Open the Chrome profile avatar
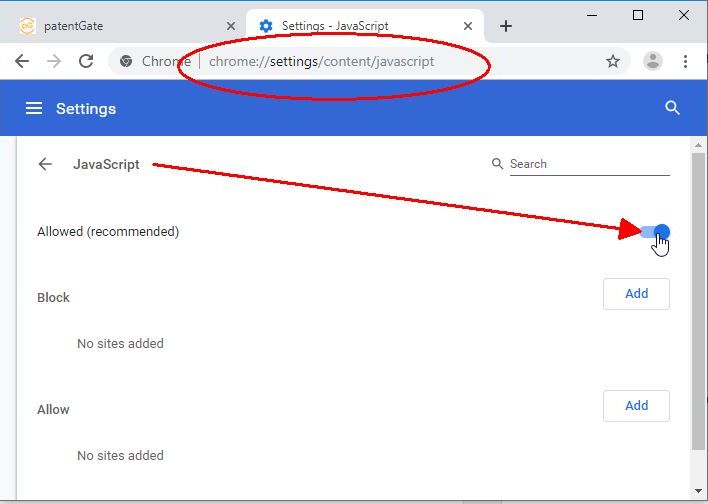708x504 pixels. pyautogui.click(x=652, y=61)
